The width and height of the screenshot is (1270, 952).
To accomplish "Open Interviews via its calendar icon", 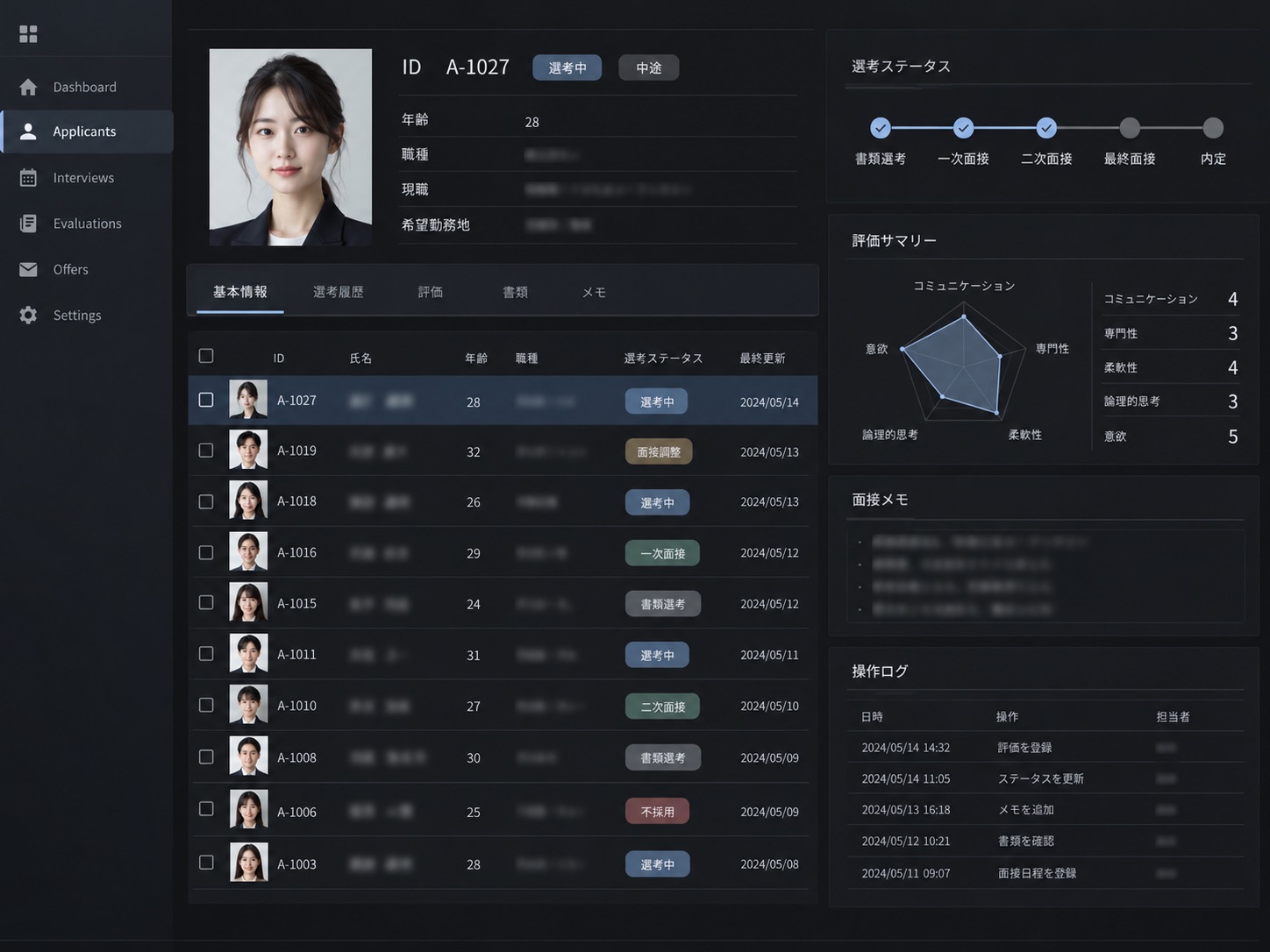I will (x=28, y=178).
